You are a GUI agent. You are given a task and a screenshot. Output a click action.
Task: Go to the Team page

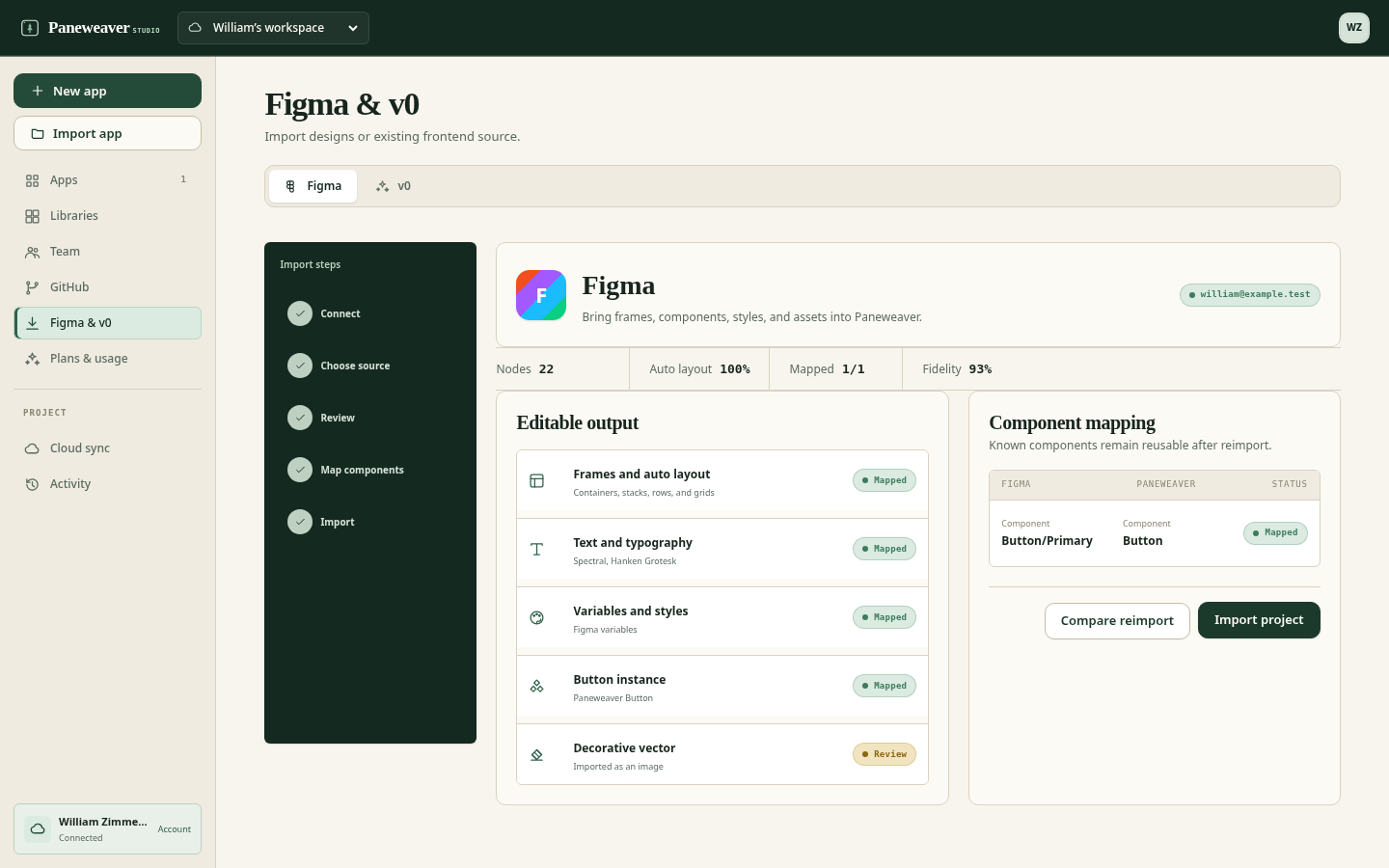(x=107, y=252)
